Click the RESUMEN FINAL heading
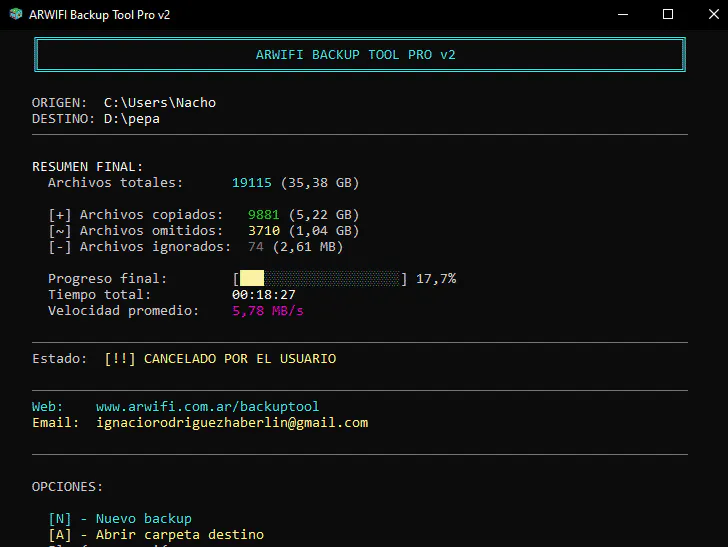The height and width of the screenshot is (547, 728). (88, 167)
